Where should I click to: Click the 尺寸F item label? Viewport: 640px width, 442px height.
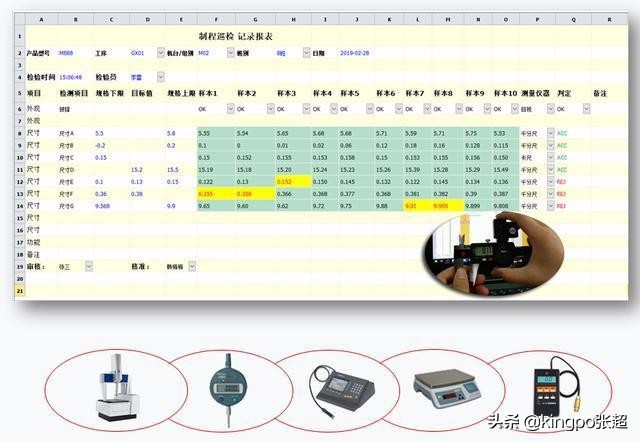[x=66, y=194]
